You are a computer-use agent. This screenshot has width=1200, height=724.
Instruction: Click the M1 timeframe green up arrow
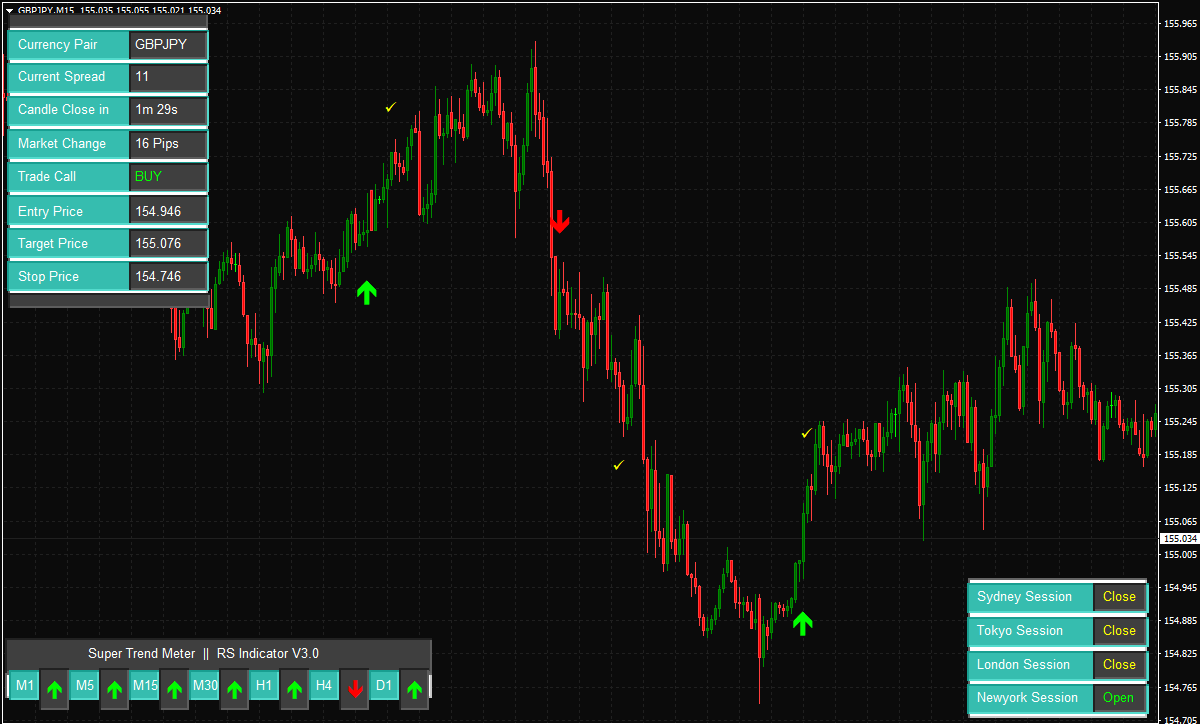click(54, 689)
